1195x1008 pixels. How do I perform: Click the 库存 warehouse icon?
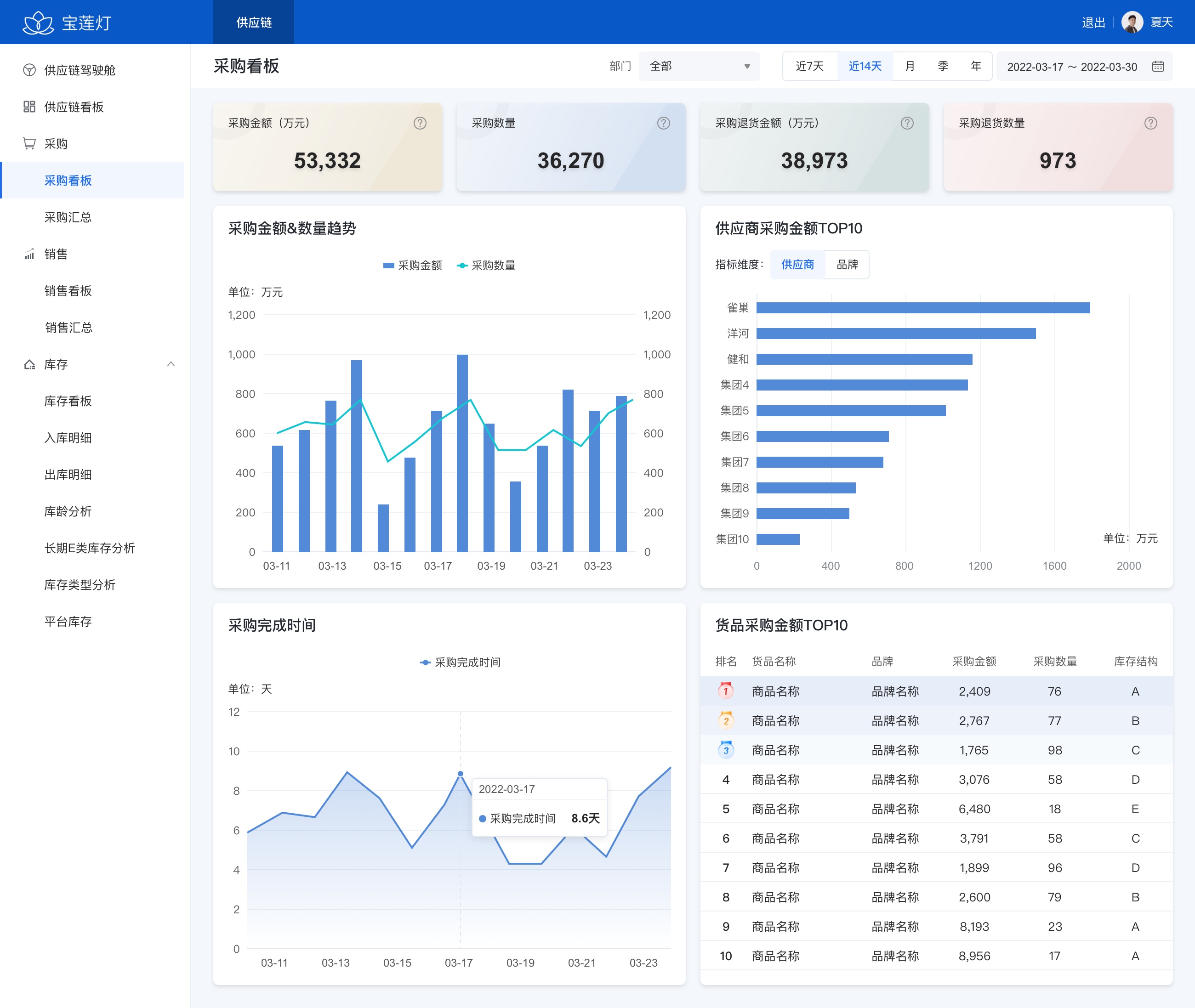point(29,364)
